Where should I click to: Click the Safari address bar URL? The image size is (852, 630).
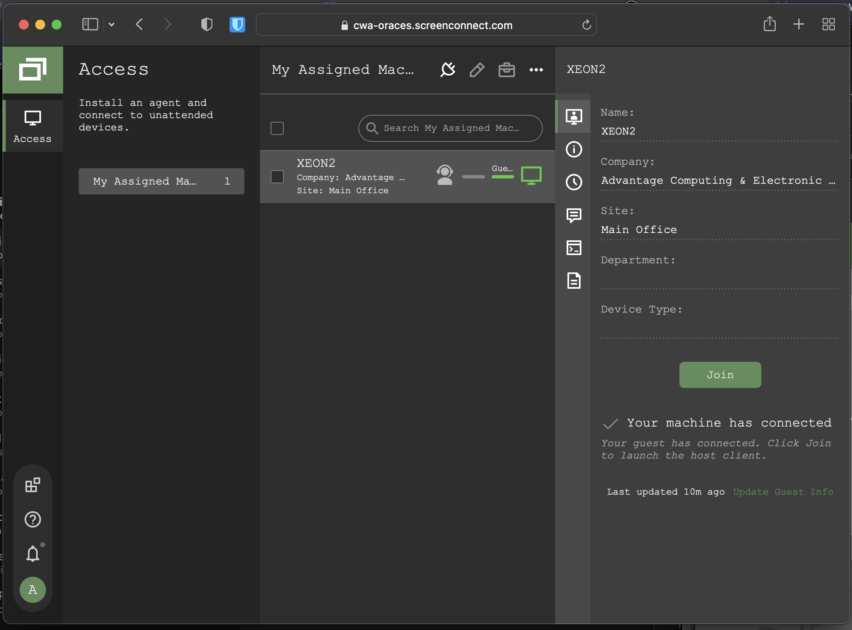426,25
